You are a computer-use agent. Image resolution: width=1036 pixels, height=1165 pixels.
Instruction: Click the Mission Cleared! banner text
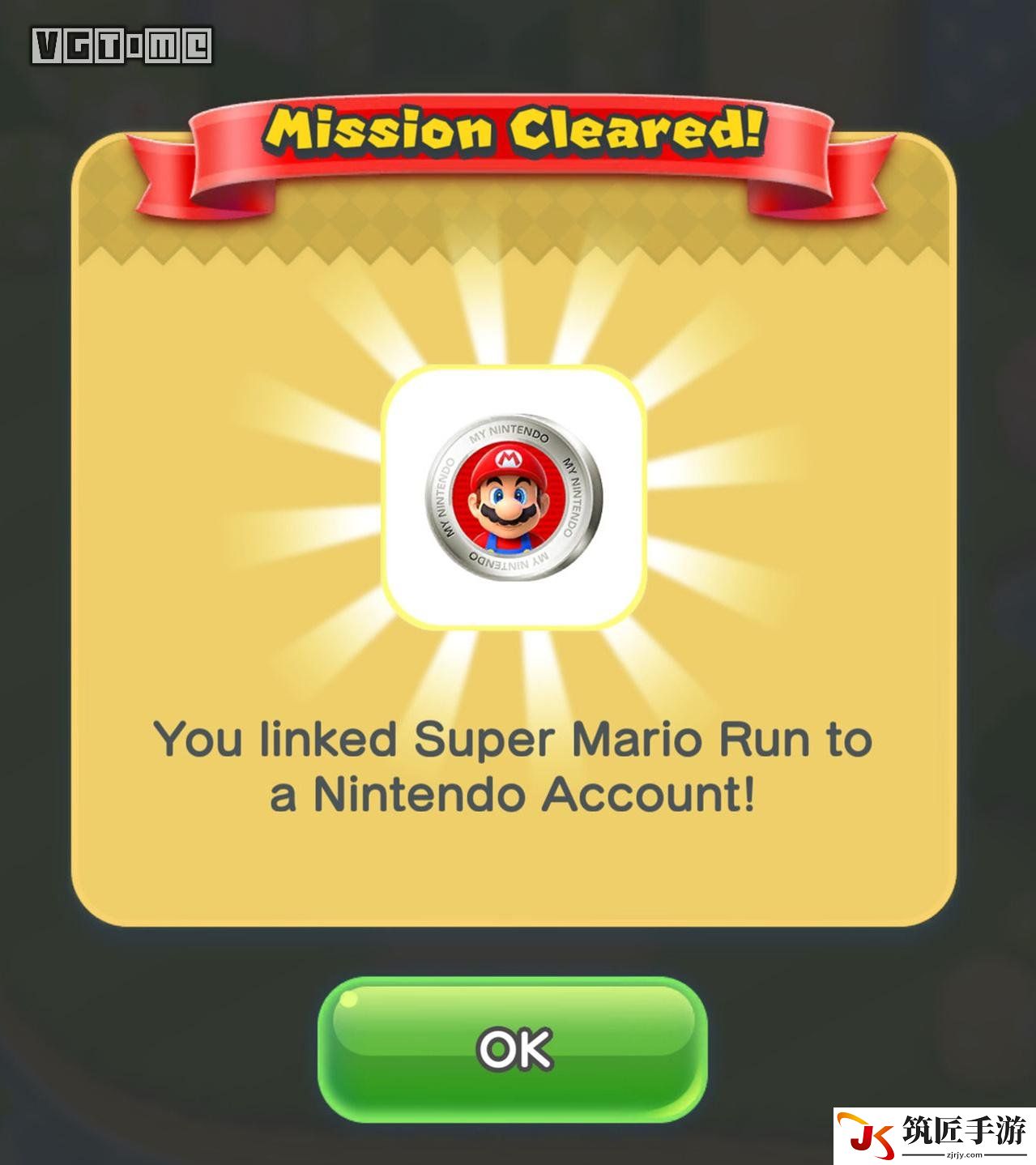[x=514, y=130]
